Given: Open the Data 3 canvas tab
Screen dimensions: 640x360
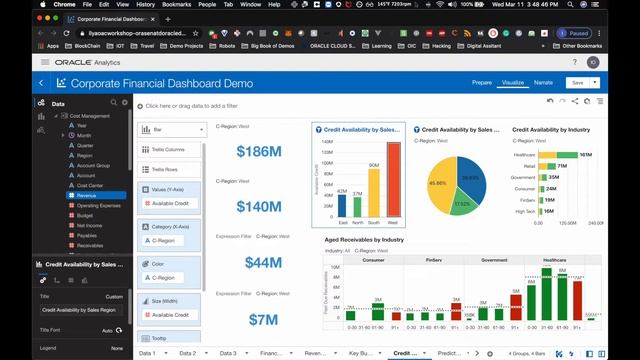Looking at the screenshot, I should coord(228,353).
